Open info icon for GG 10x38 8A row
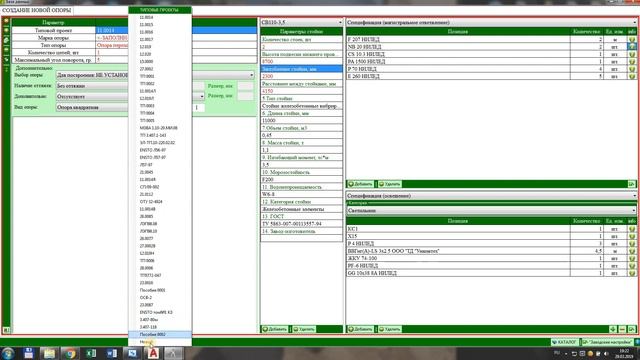This screenshot has height=360, width=640. [632, 273]
